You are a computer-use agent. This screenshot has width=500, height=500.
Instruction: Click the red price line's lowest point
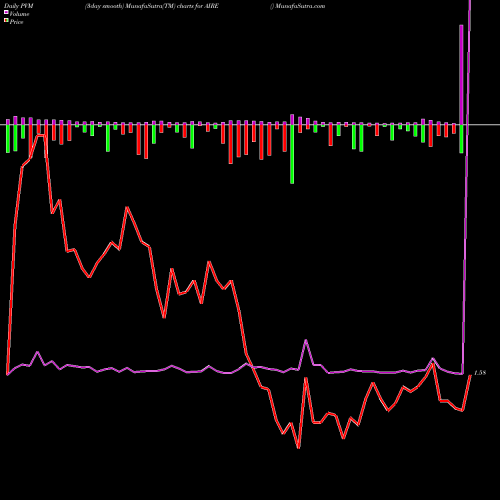(x=298, y=448)
